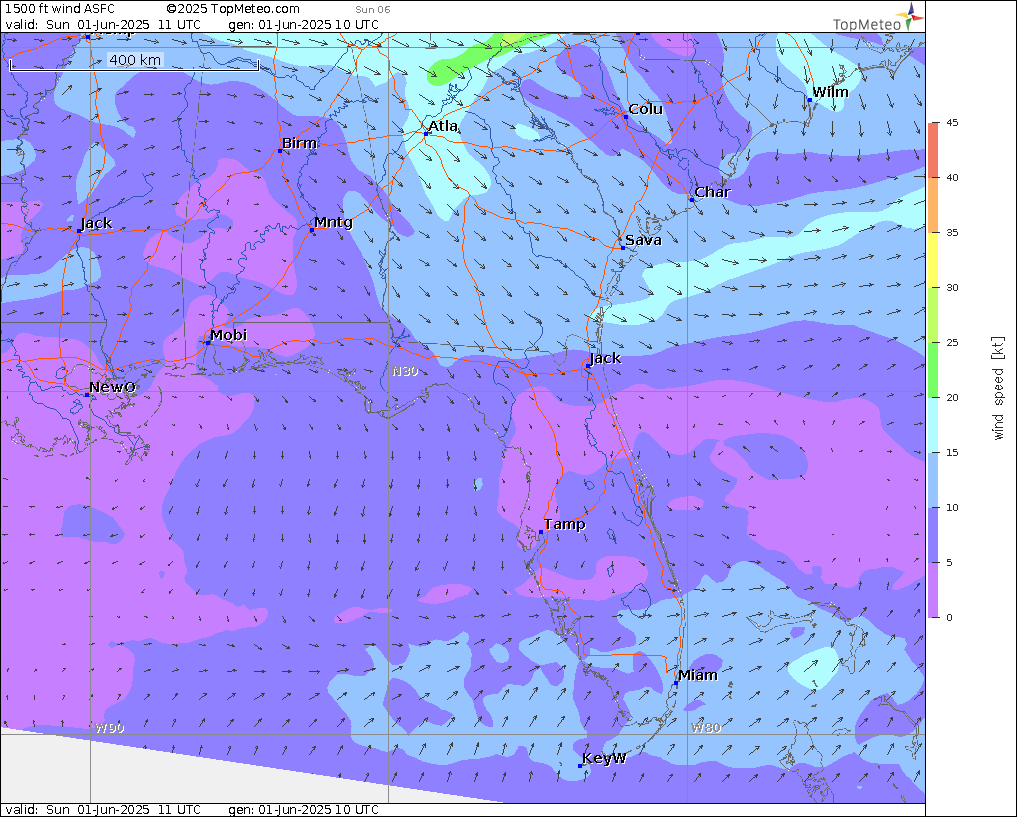Click the "Birm" city label
Image resolution: width=1017 pixels, height=817 pixels.
(x=299, y=143)
